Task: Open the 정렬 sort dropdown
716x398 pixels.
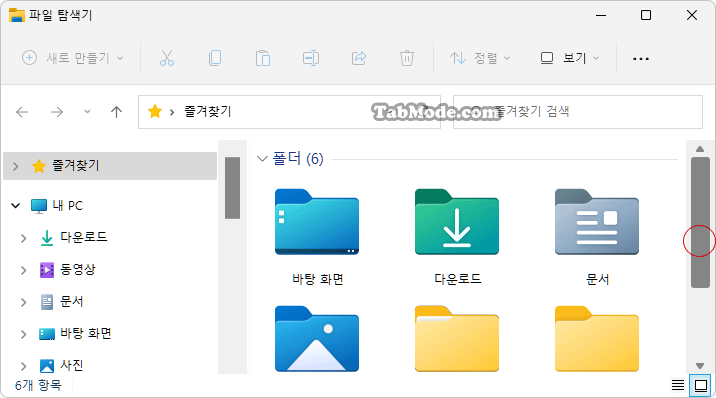Action: tap(480, 58)
